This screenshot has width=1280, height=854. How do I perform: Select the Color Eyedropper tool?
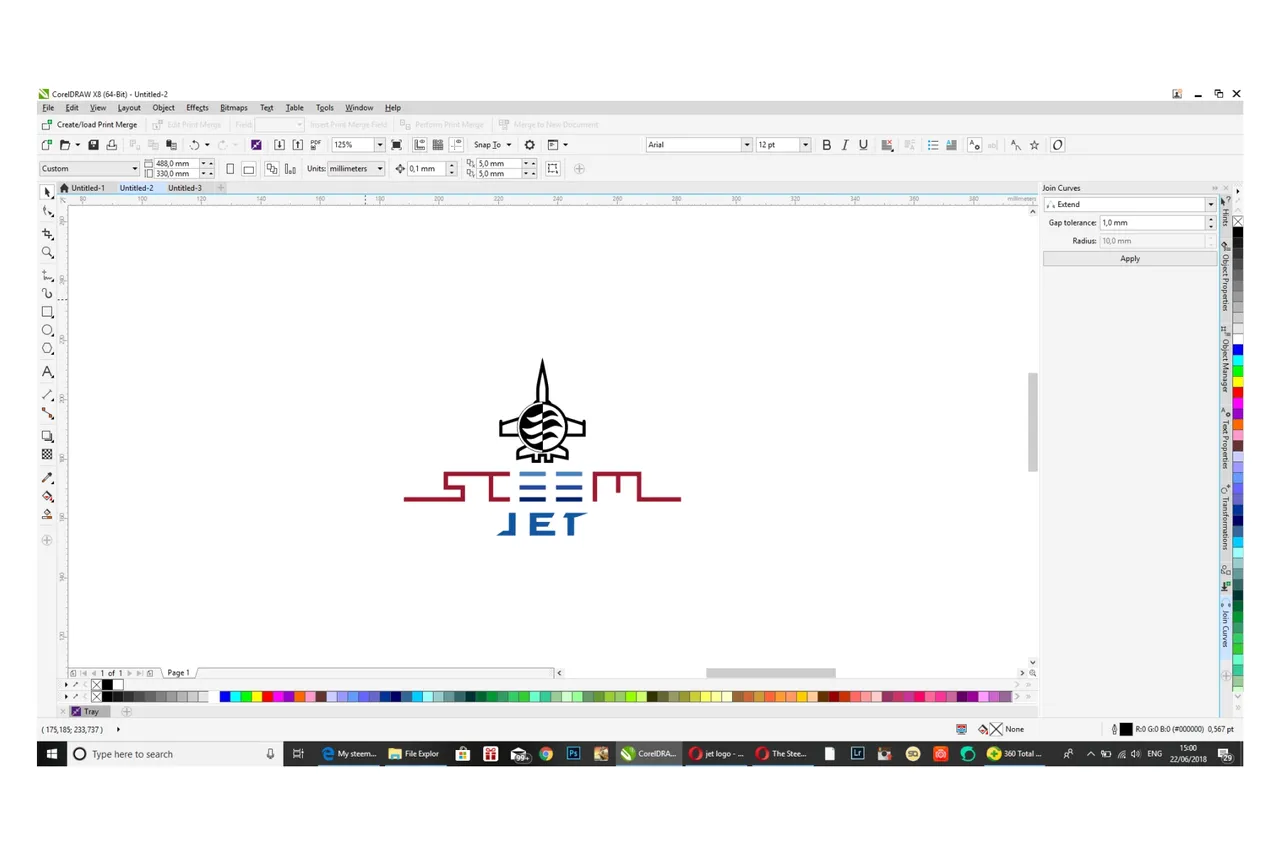(47, 477)
